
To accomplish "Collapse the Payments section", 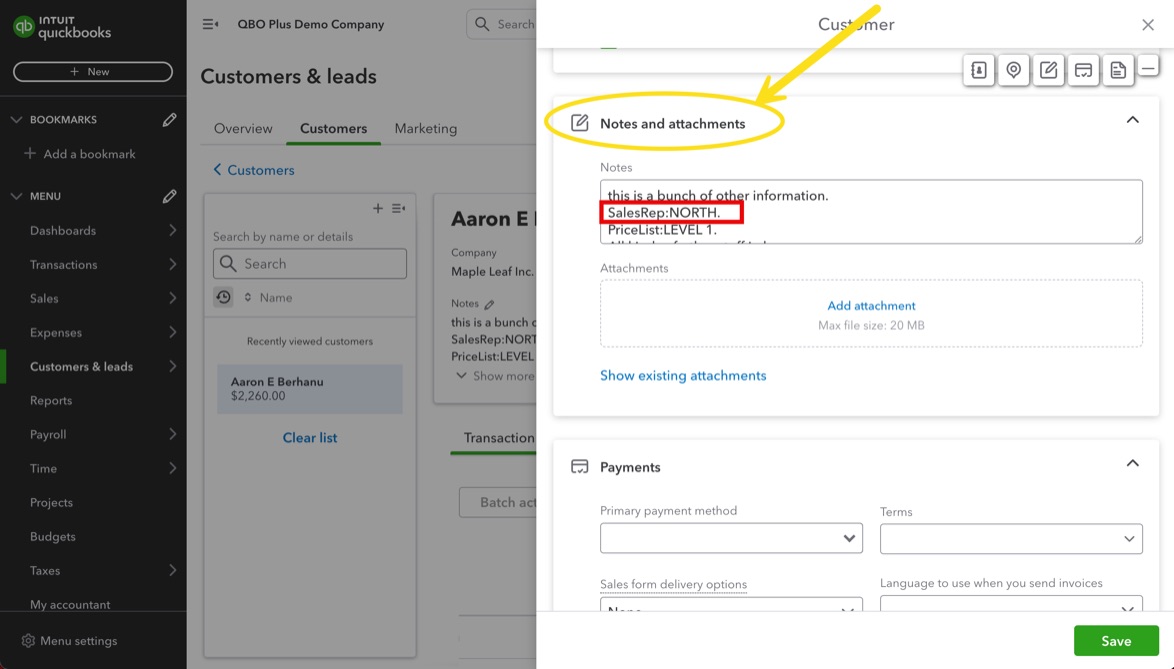I will [1132, 464].
